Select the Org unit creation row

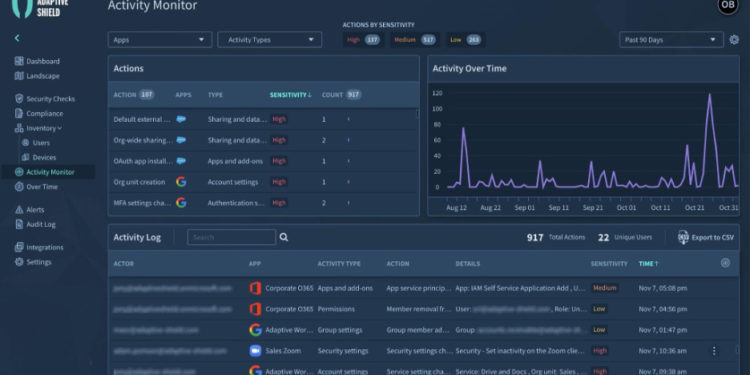(x=263, y=182)
